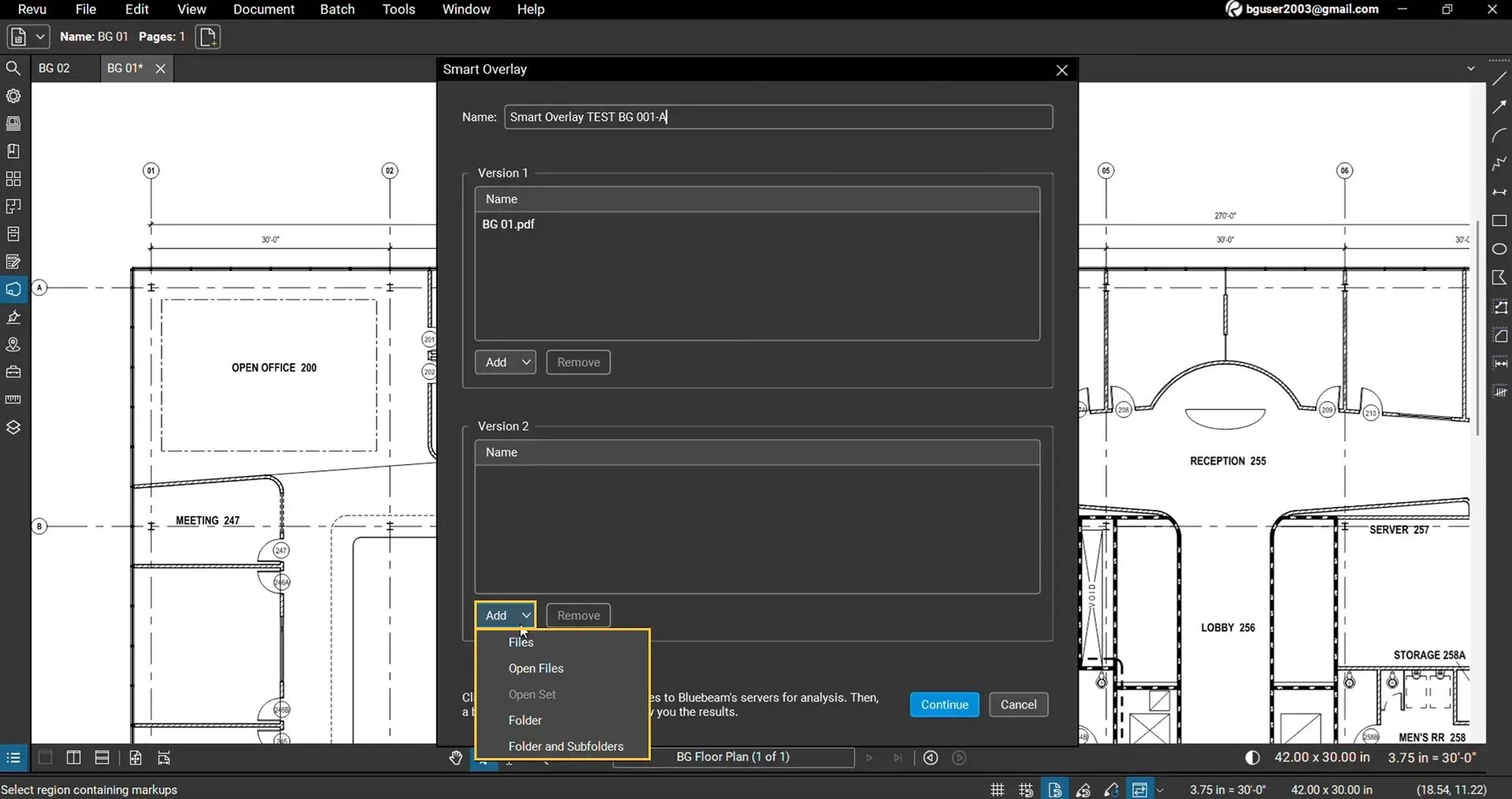The height and width of the screenshot is (799, 1512).
Task: Open the Forms edit panel icon
Action: pos(13,262)
